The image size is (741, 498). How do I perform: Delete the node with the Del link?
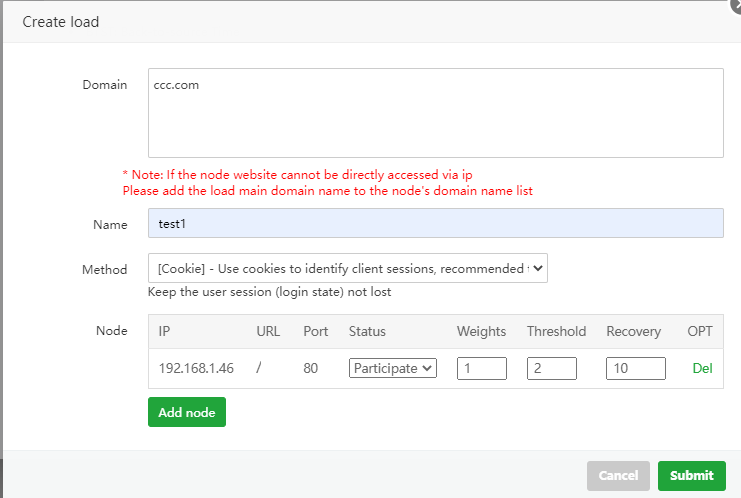point(702,368)
